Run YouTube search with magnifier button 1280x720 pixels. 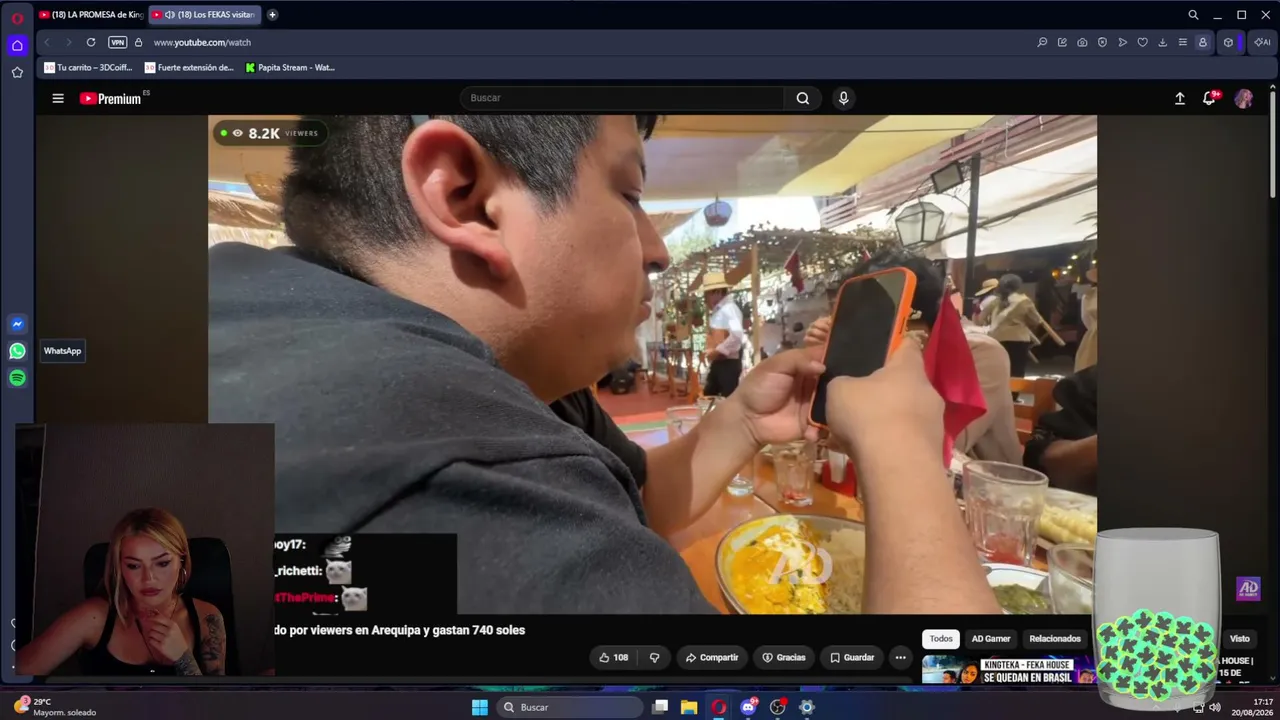point(803,98)
